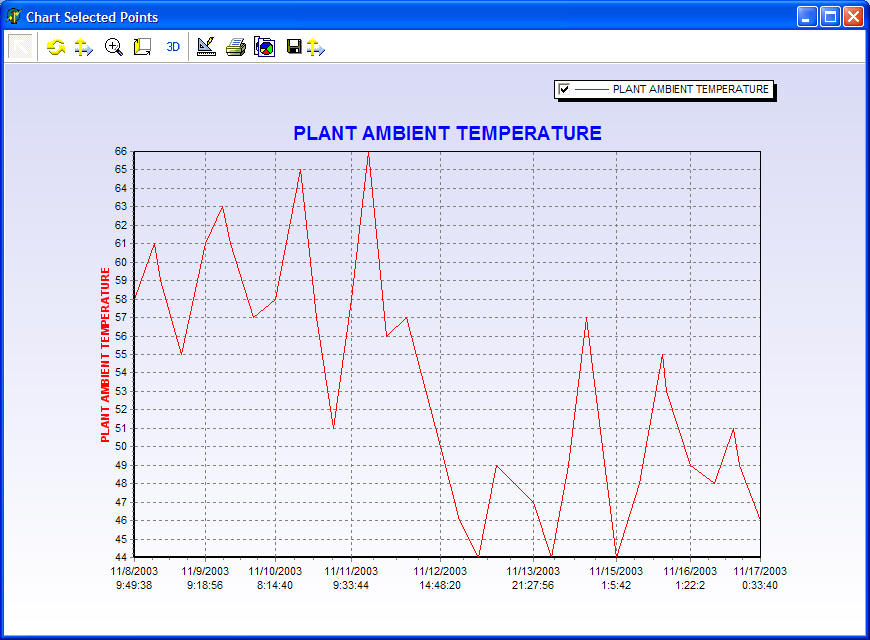Click the last yellow arrows icon
870x640 pixels.
316,47
